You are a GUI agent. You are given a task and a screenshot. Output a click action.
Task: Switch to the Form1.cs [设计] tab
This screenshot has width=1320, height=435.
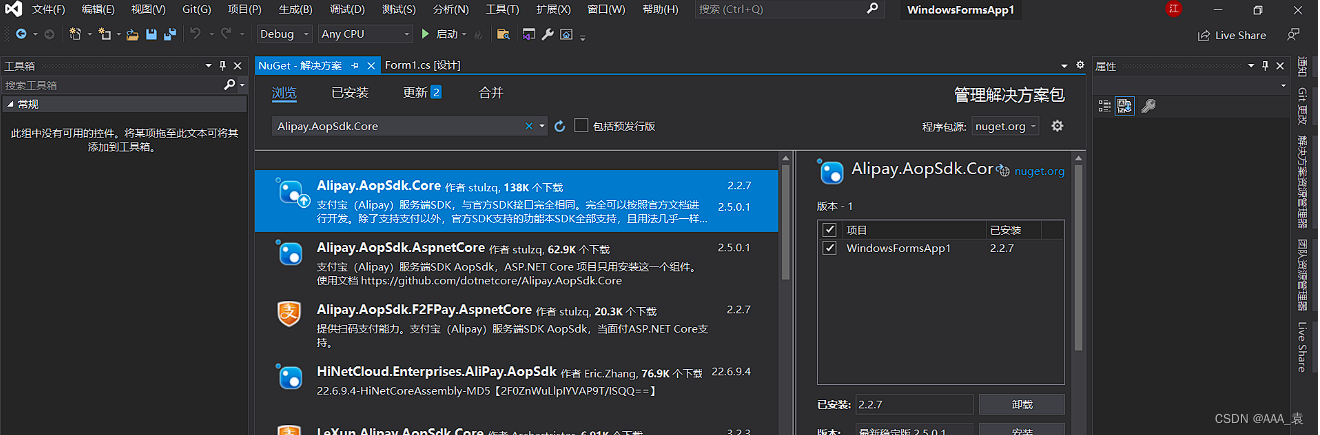(422, 65)
